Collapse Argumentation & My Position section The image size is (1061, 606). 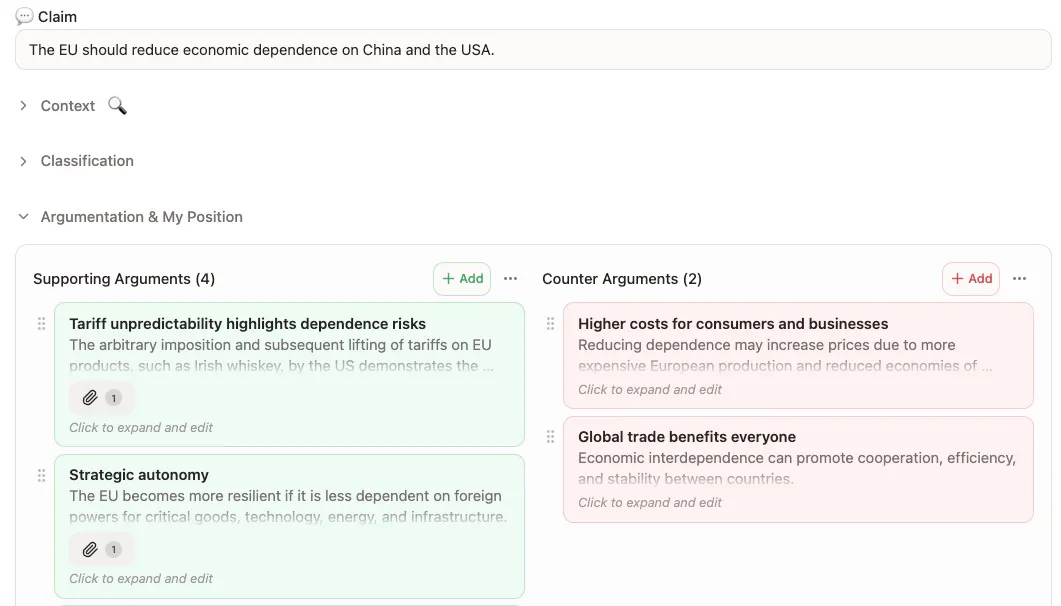coord(24,216)
